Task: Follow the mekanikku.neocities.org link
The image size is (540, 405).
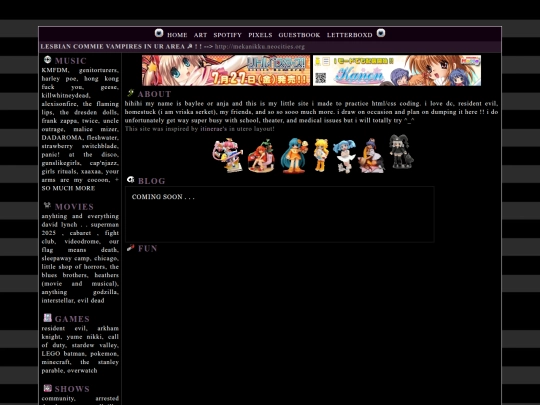Action: tap(260, 46)
